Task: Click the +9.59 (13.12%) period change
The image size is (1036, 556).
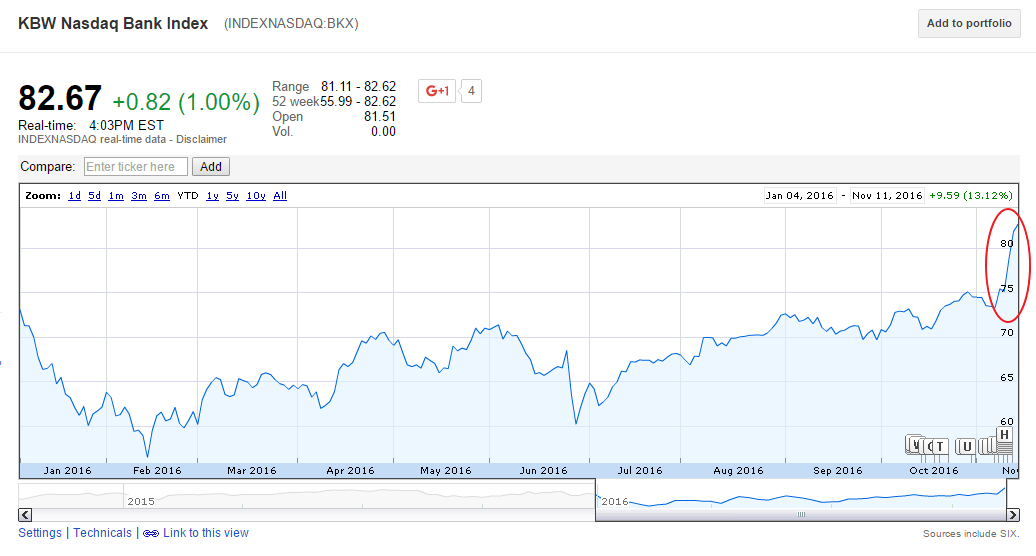Action: click(971, 195)
